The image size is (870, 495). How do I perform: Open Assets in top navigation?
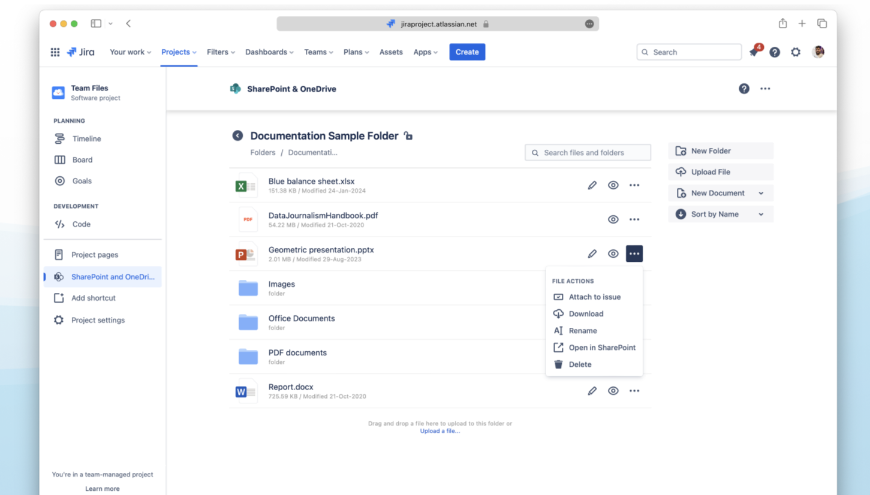[391, 52]
